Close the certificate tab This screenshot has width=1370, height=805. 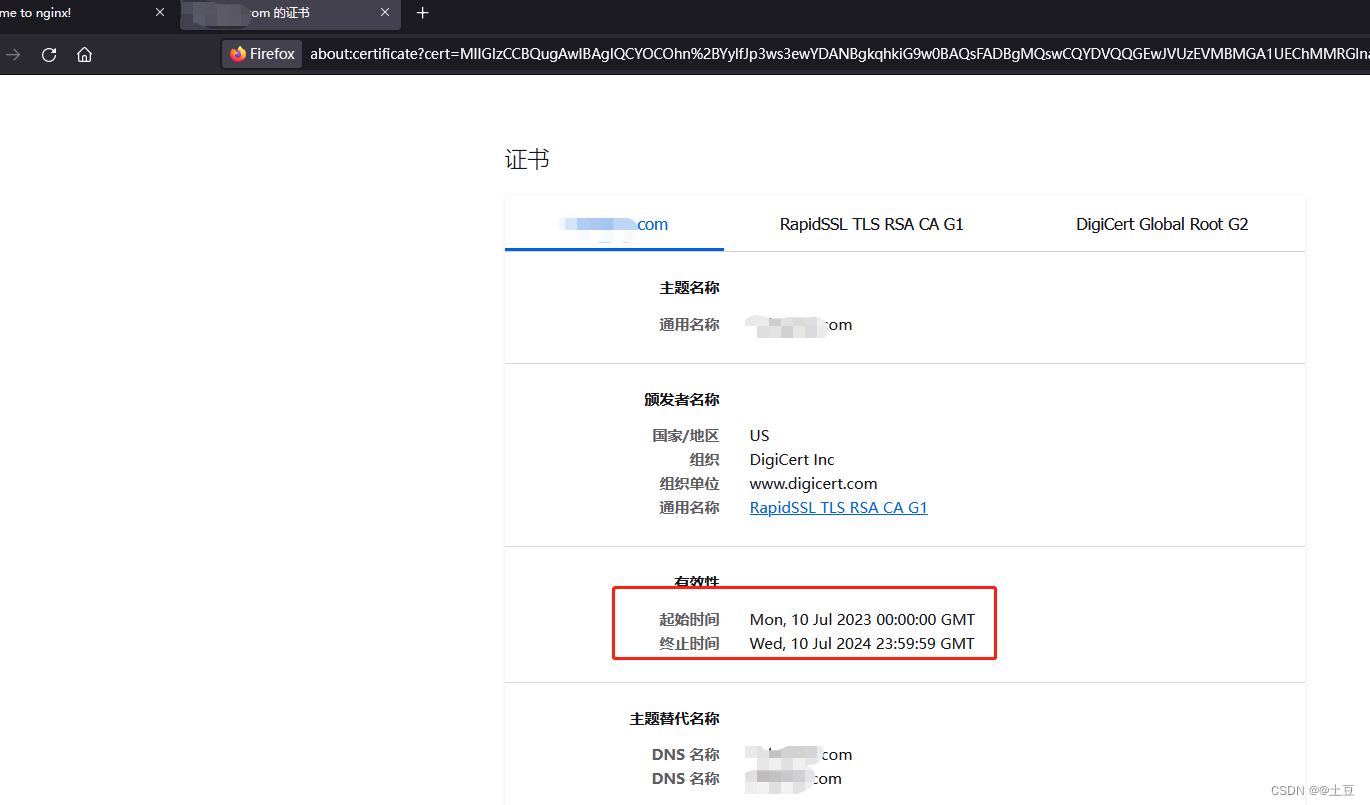tap(385, 13)
